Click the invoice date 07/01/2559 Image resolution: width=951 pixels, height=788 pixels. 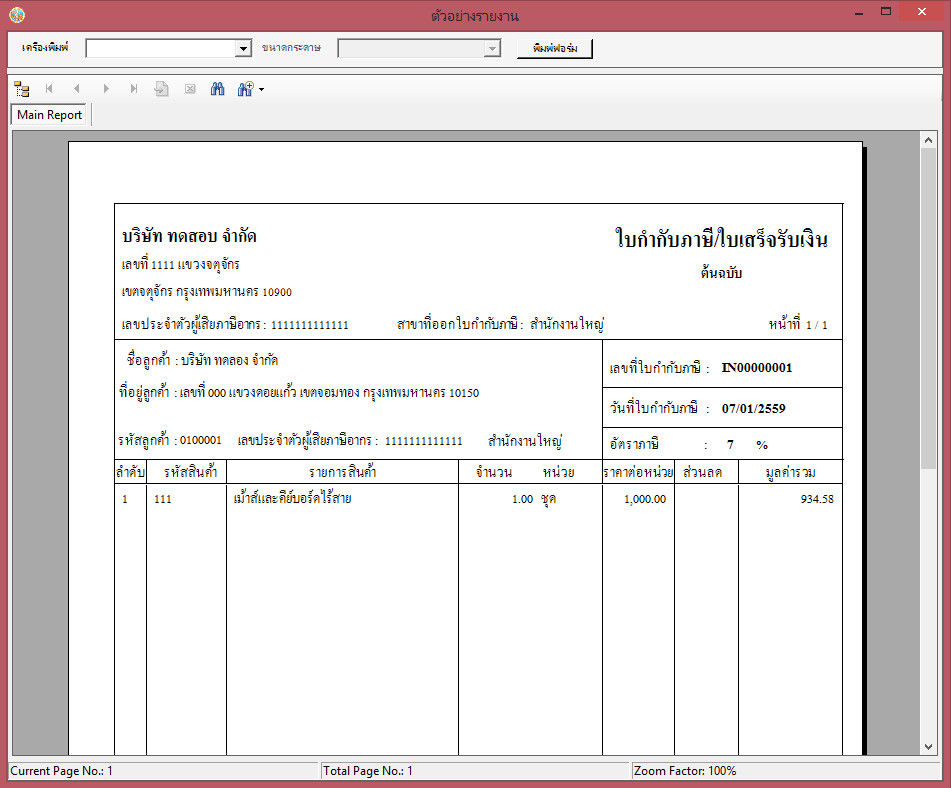coord(753,408)
